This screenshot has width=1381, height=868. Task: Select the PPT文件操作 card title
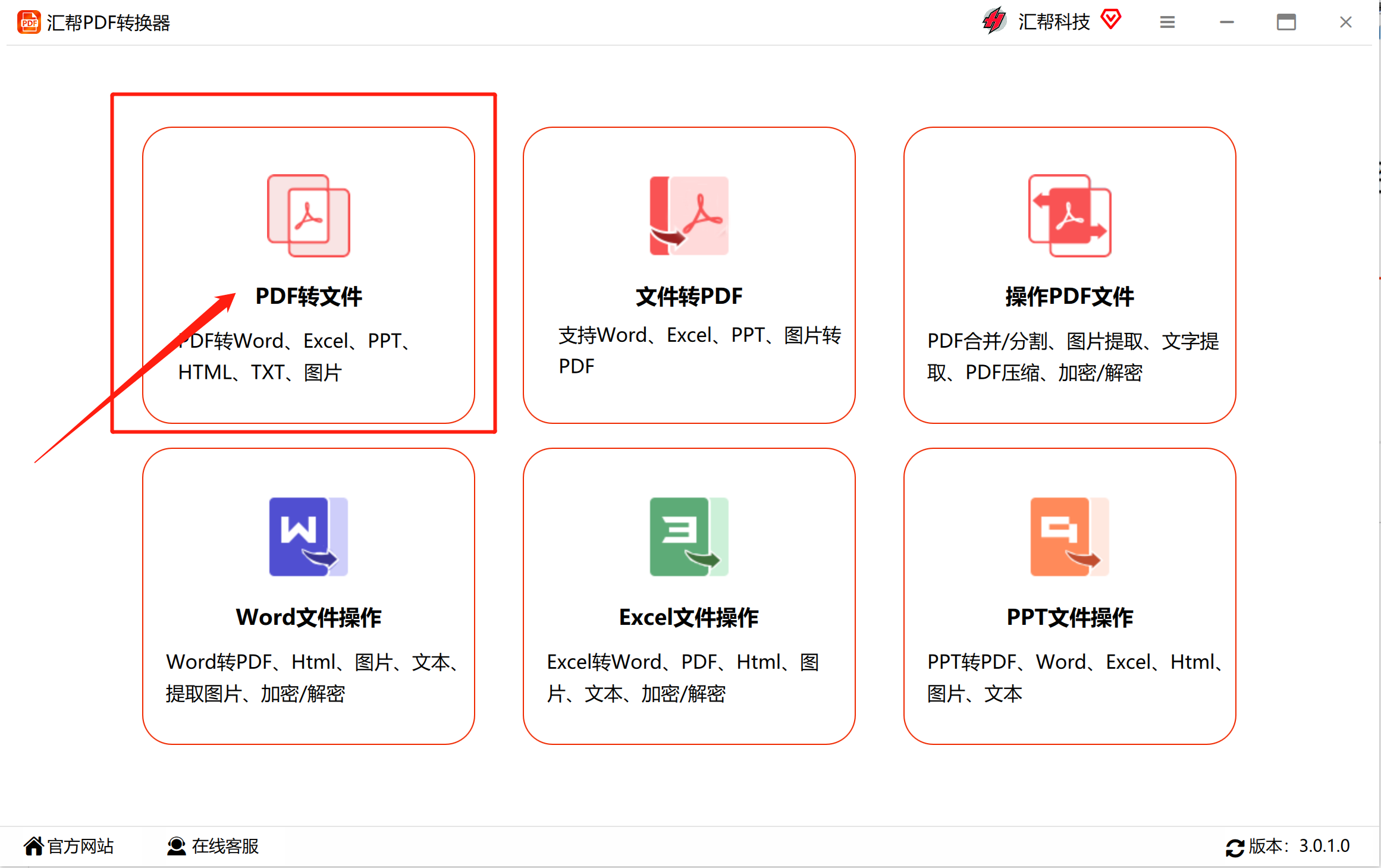(1069, 617)
